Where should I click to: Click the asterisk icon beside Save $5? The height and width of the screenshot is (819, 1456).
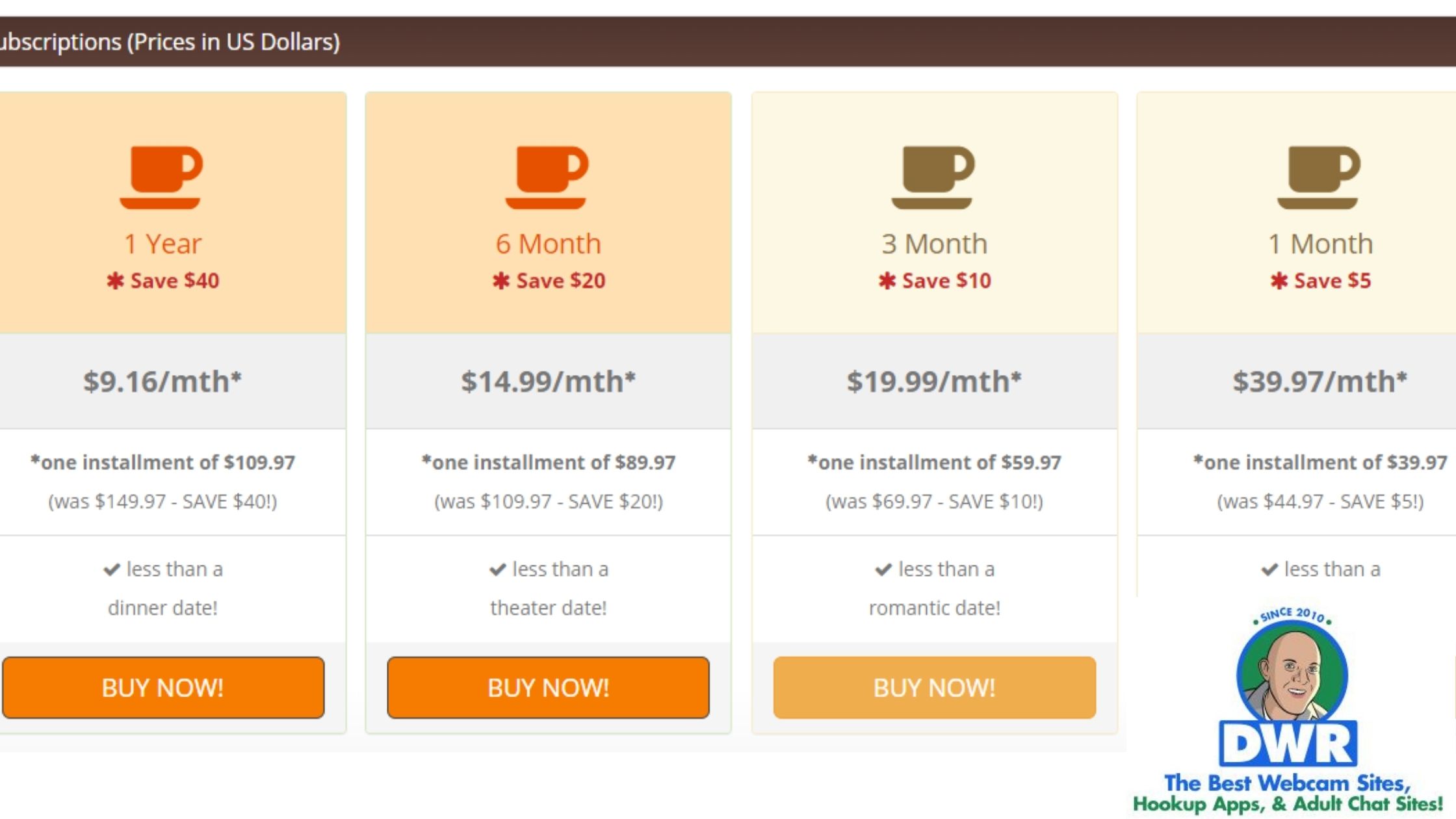[1279, 281]
